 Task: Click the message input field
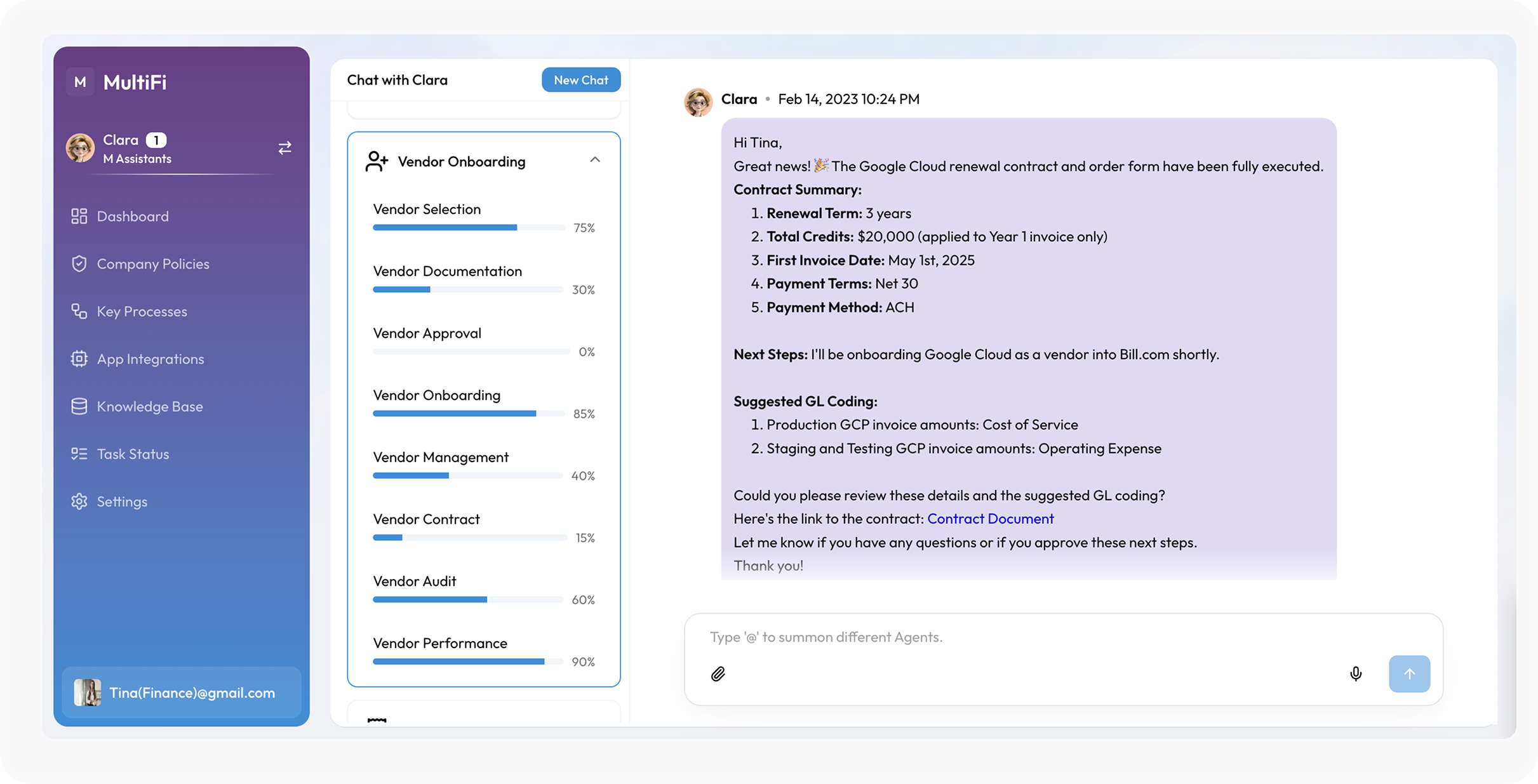[x=1064, y=637]
